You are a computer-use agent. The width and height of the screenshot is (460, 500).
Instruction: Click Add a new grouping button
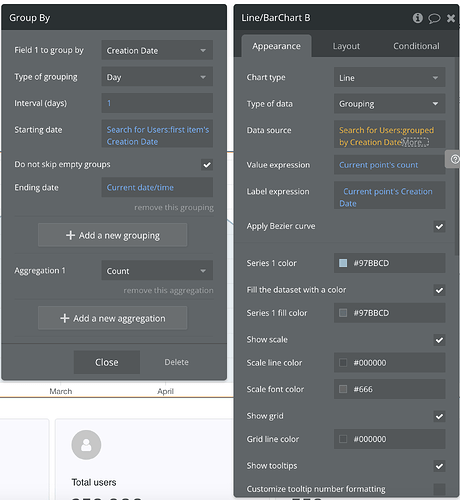(112, 235)
